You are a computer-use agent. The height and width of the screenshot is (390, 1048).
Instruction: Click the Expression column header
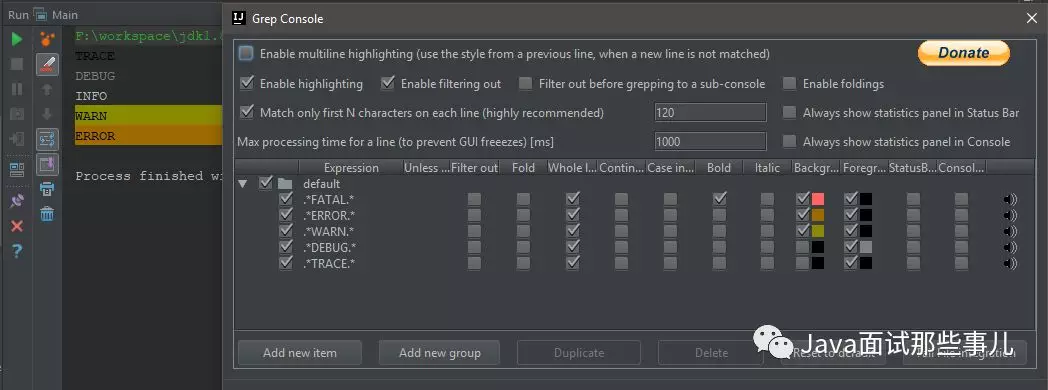(x=351, y=168)
